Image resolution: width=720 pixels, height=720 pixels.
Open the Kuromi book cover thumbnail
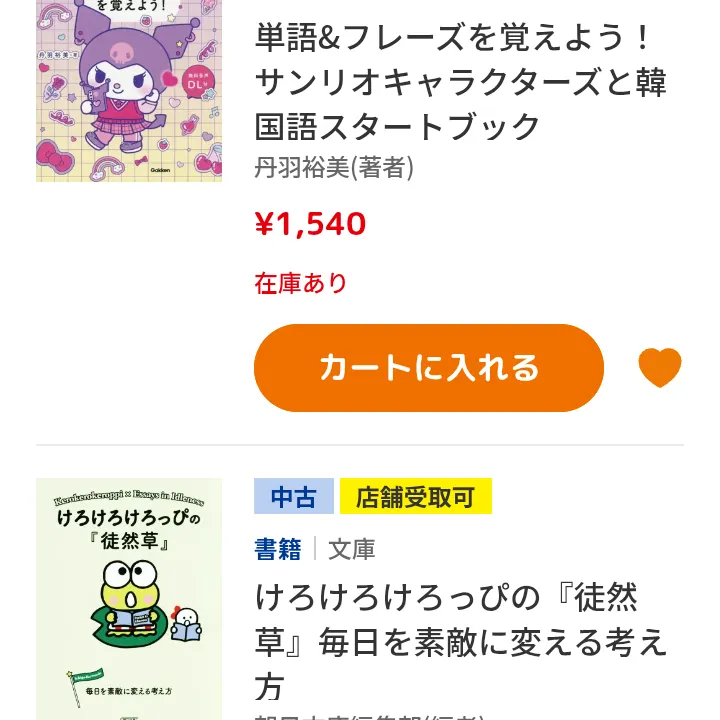click(129, 90)
